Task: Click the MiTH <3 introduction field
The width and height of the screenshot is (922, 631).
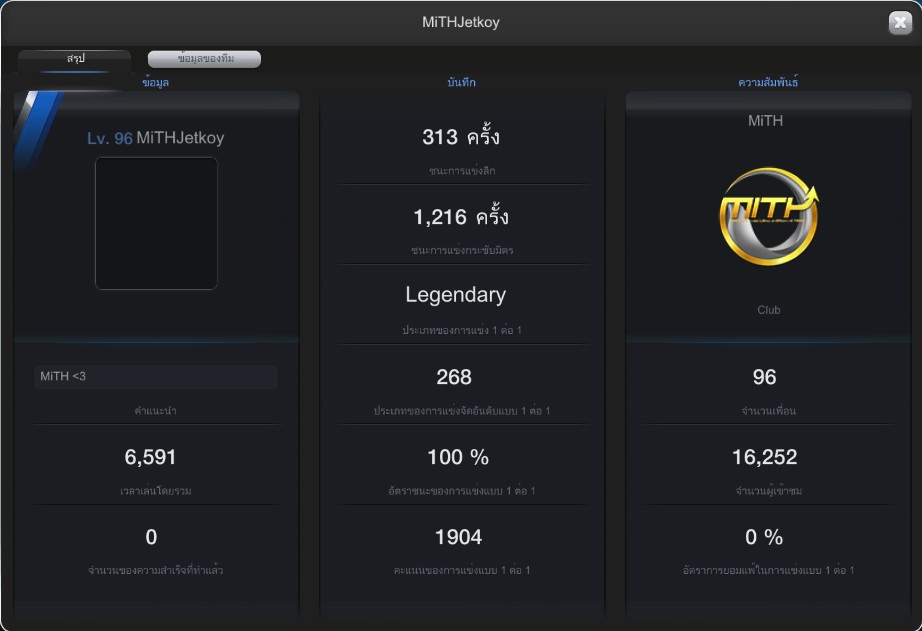Action: coord(155,377)
